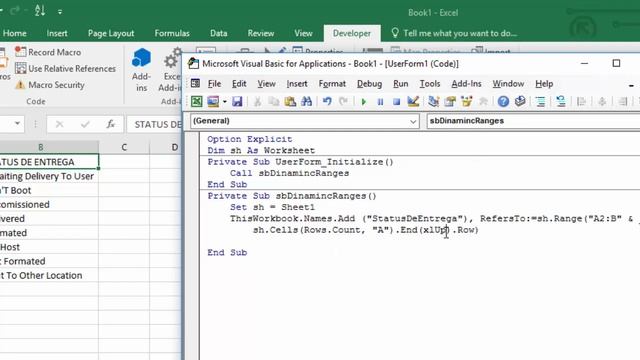Click the Reset stop icon
Image resolution: width=640 pixels, height=360 pixels.
[x=396, y=102]
